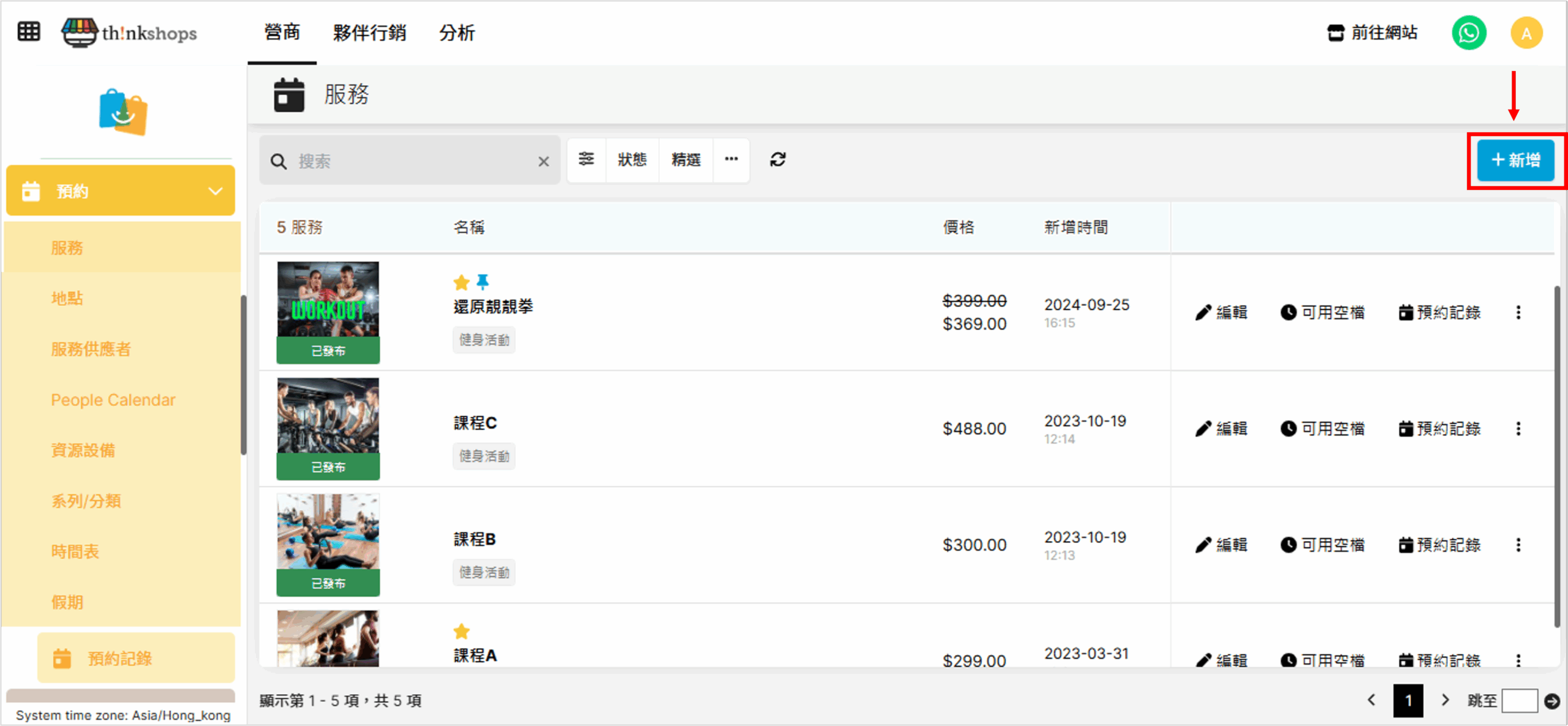Open the more filters ellipsis button
1568x726 pixels.
point(731,160)
